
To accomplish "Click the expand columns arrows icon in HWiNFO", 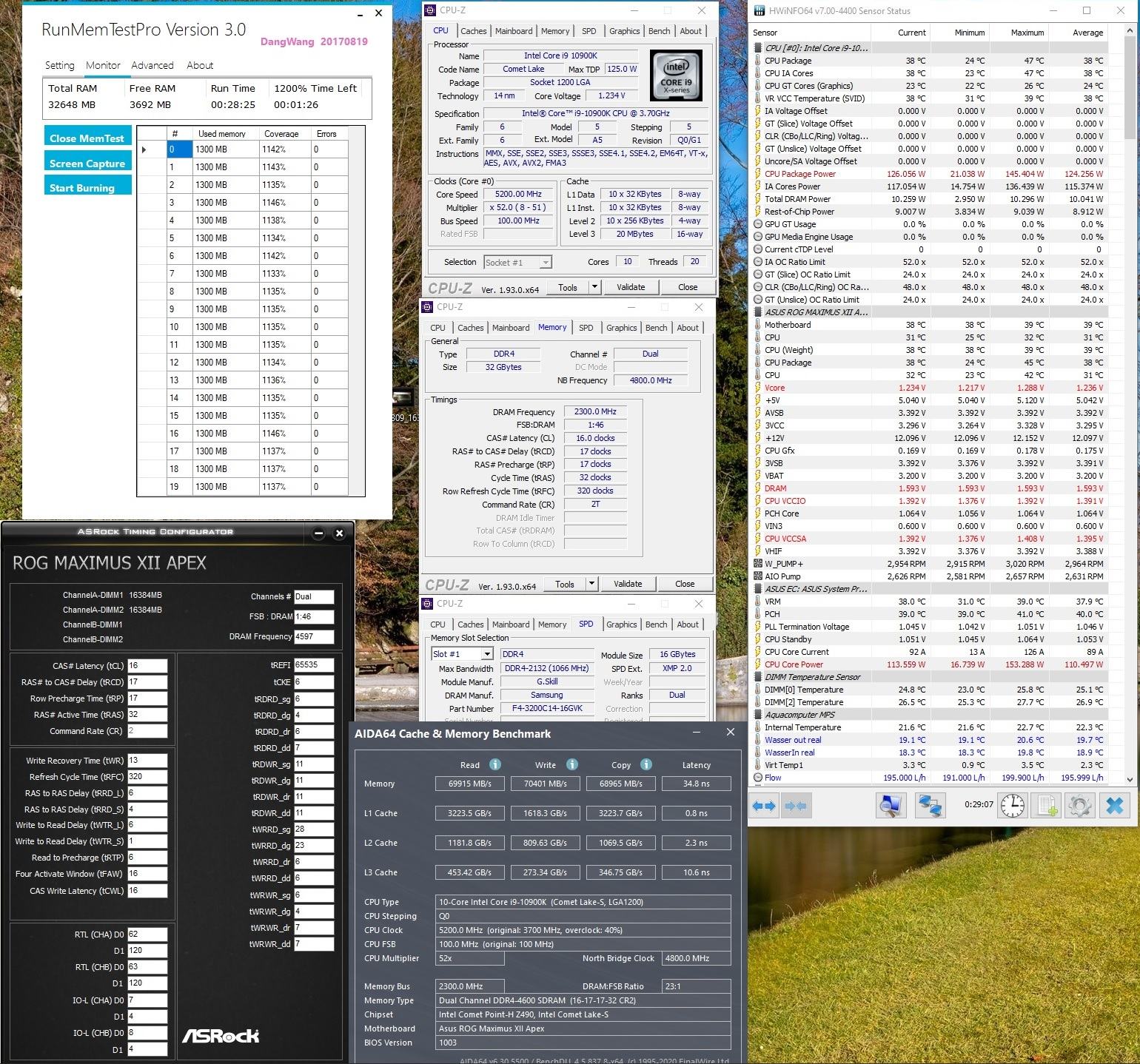I will 763,805.
